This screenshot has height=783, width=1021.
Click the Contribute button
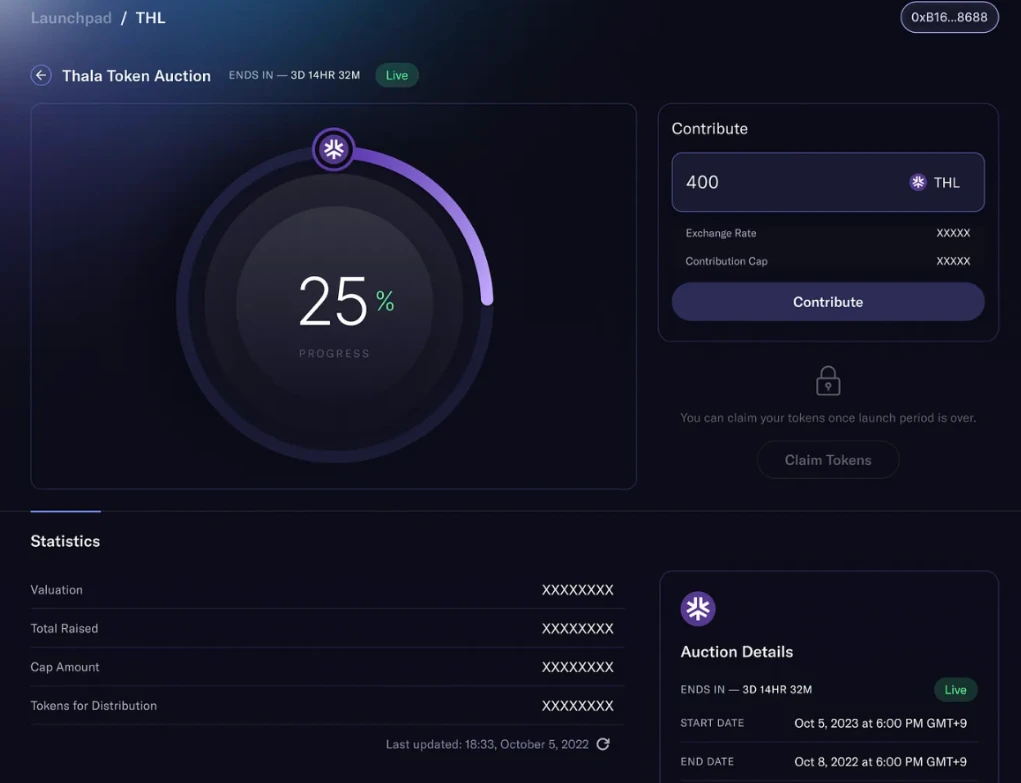tap(828, 302)
